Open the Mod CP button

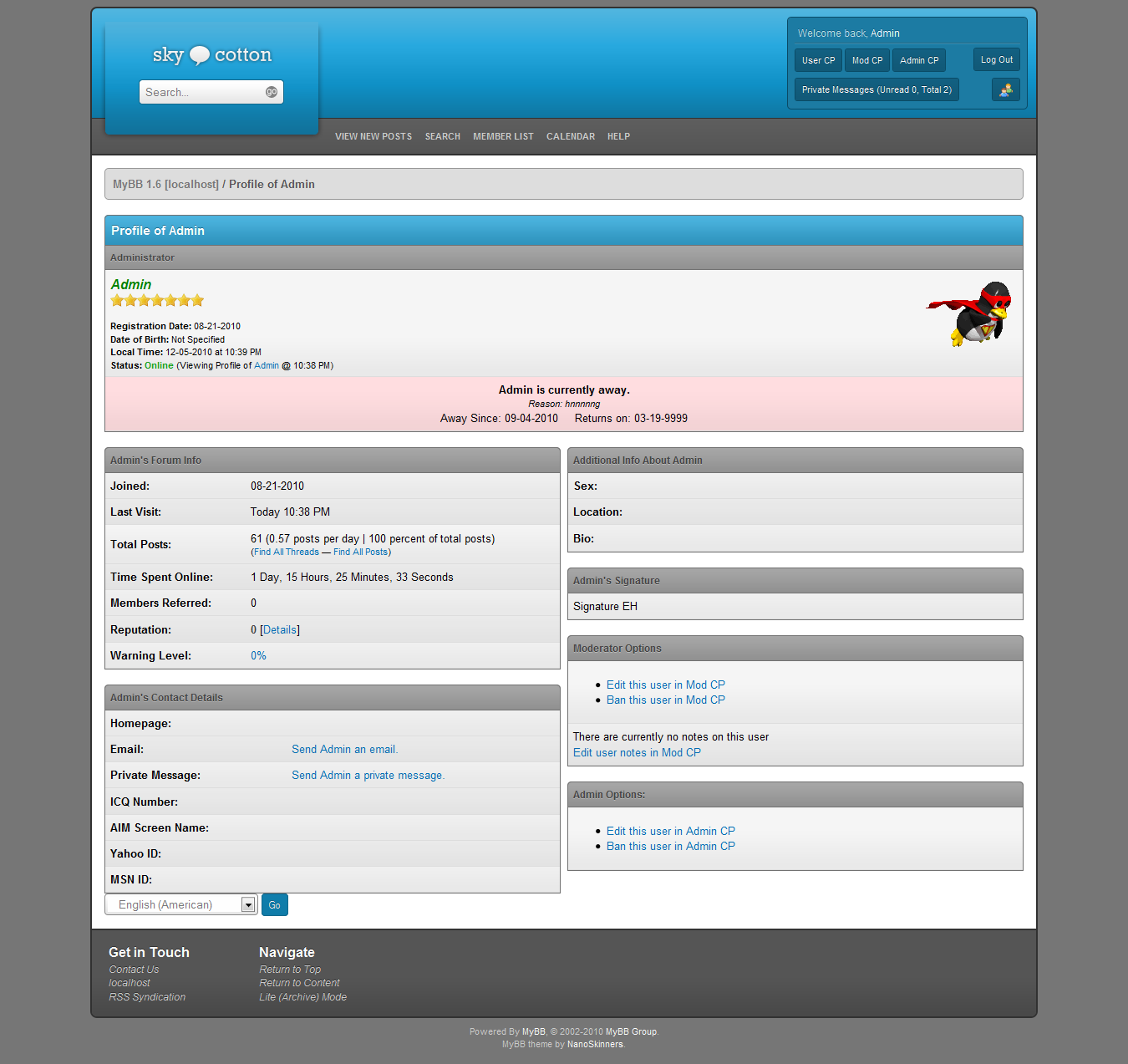coord(867,60)
